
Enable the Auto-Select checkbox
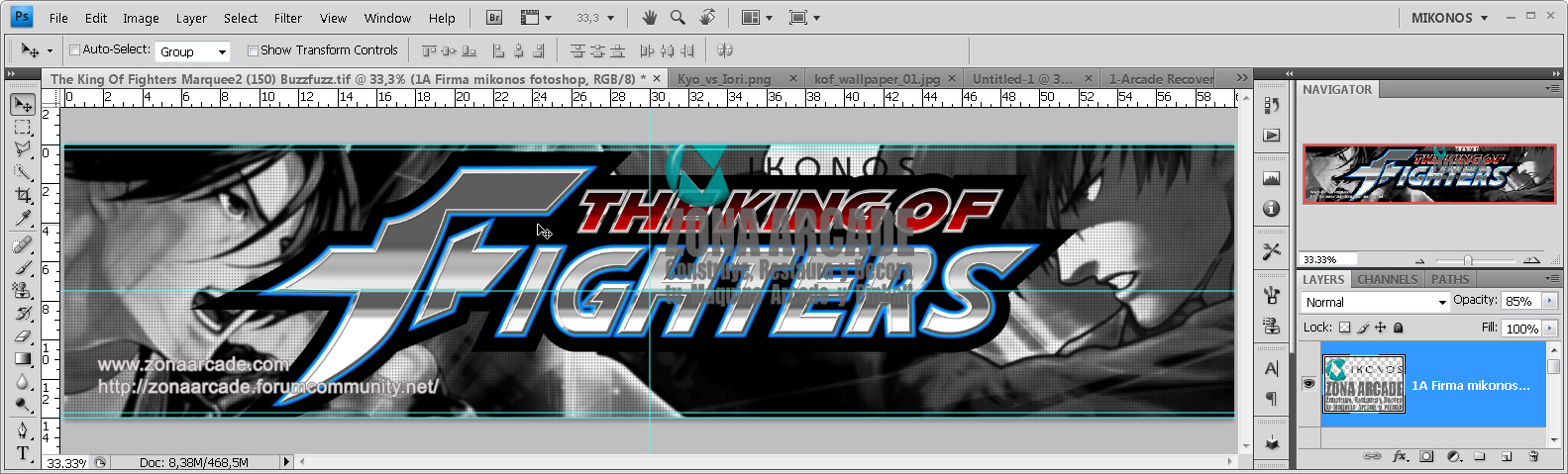[x=74, y=50]
